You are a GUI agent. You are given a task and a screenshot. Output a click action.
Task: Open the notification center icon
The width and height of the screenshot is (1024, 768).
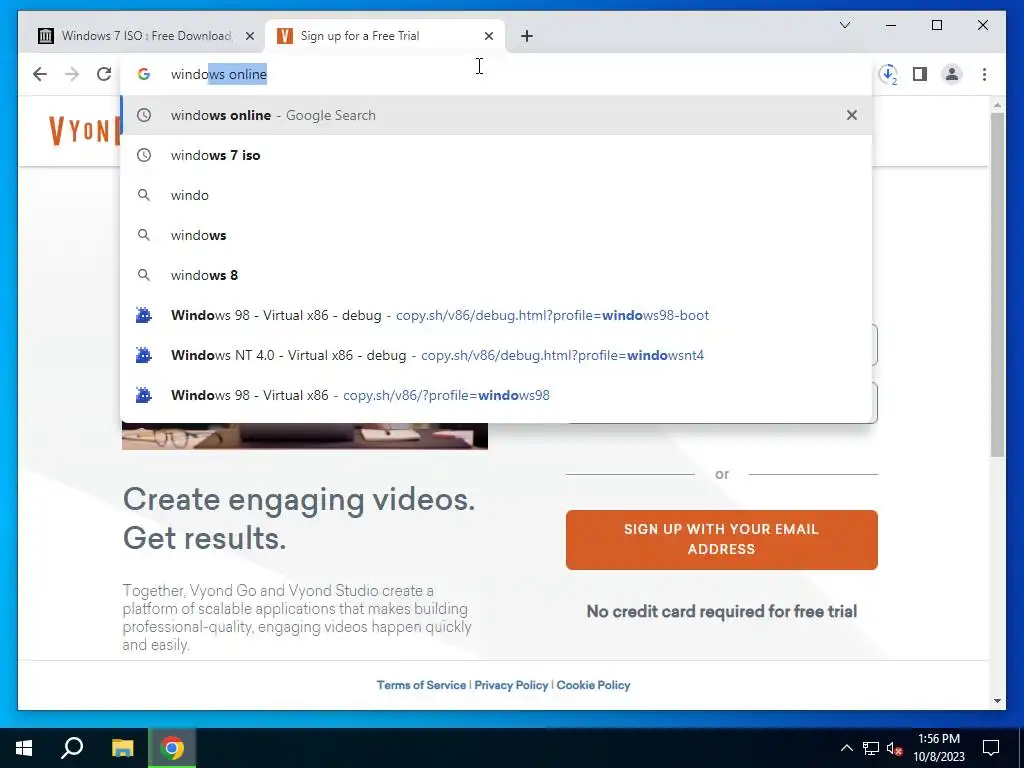click(x=991, y=748)
